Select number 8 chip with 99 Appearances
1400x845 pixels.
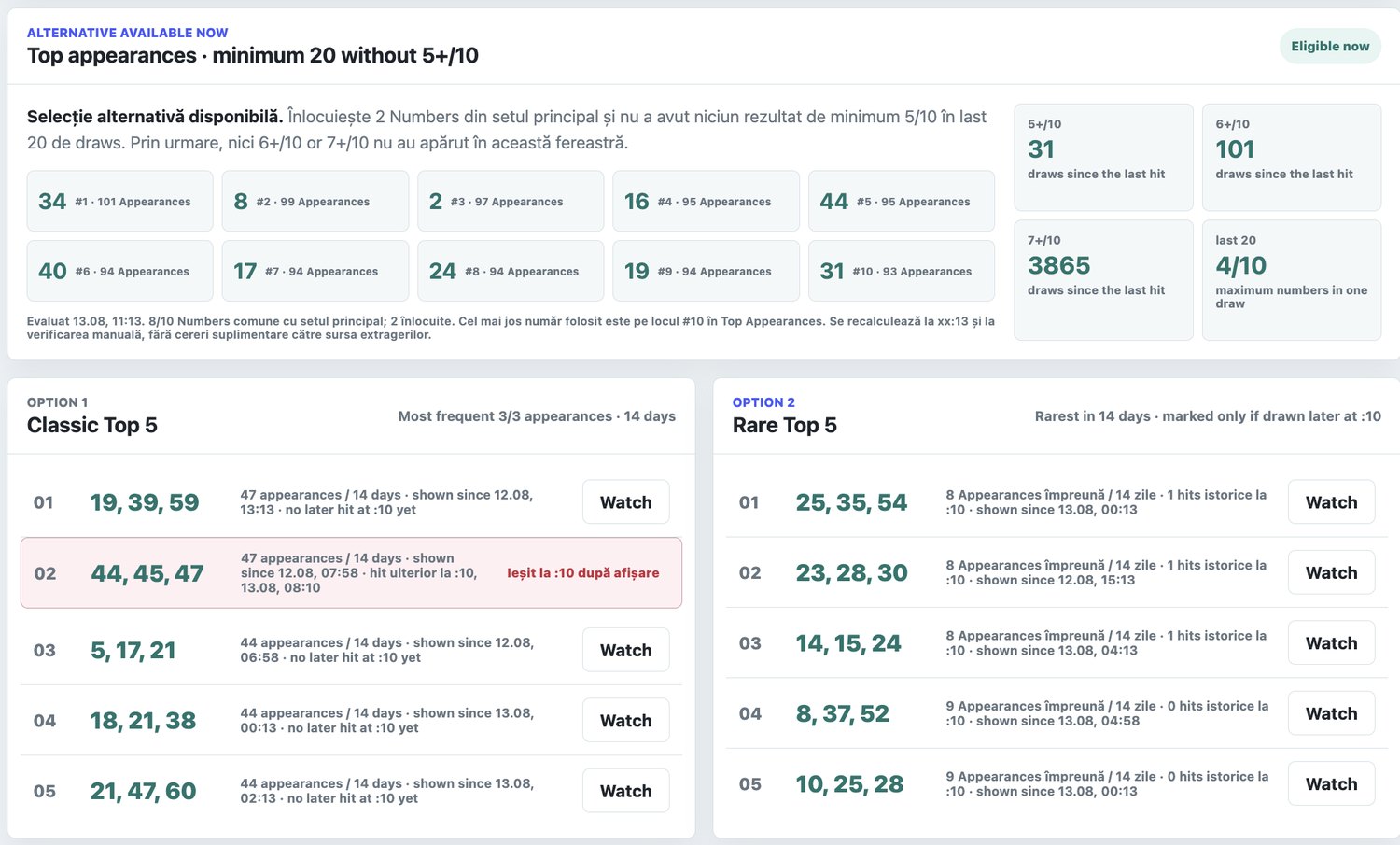(x=315, y=201)
